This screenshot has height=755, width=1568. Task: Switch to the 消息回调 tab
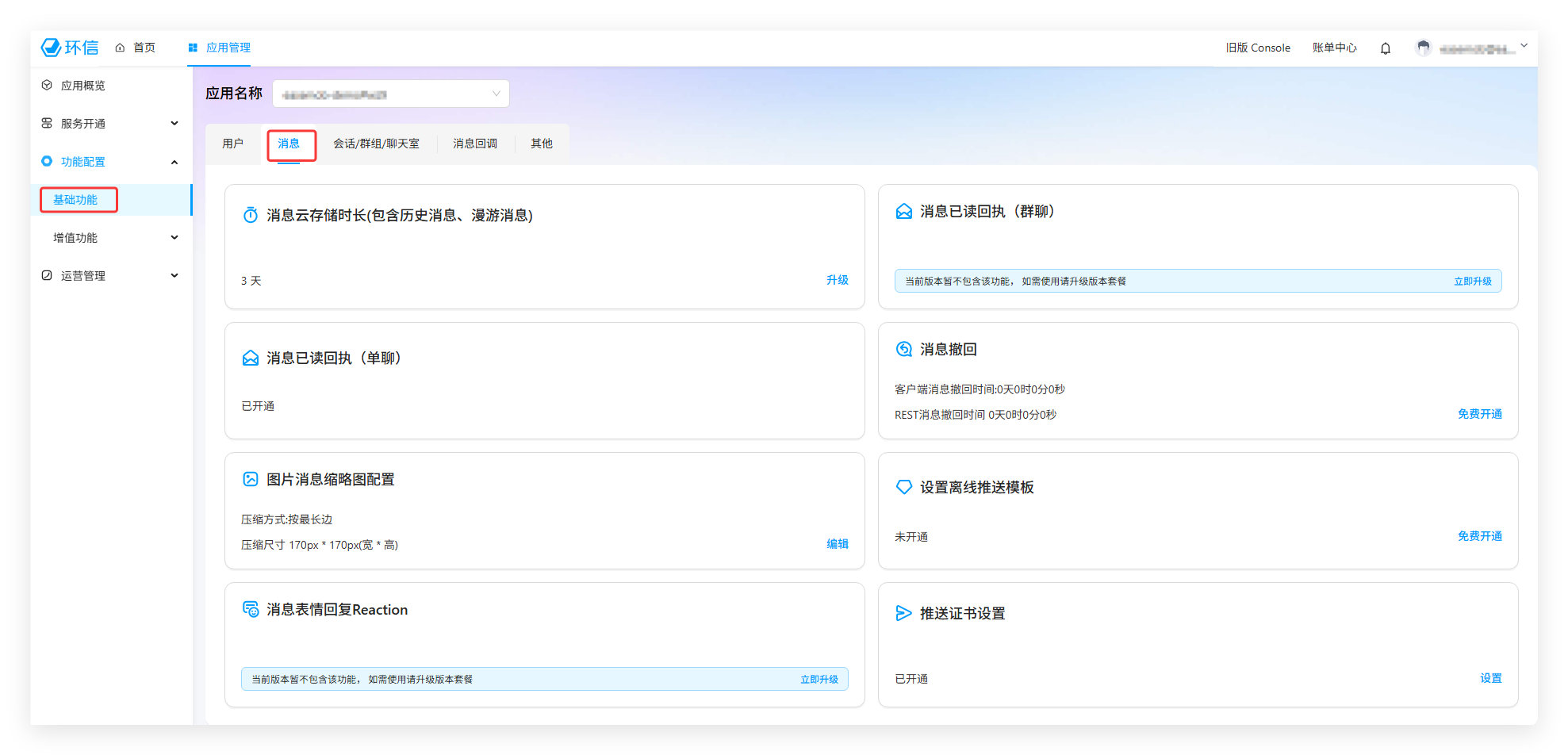(474, 144)
